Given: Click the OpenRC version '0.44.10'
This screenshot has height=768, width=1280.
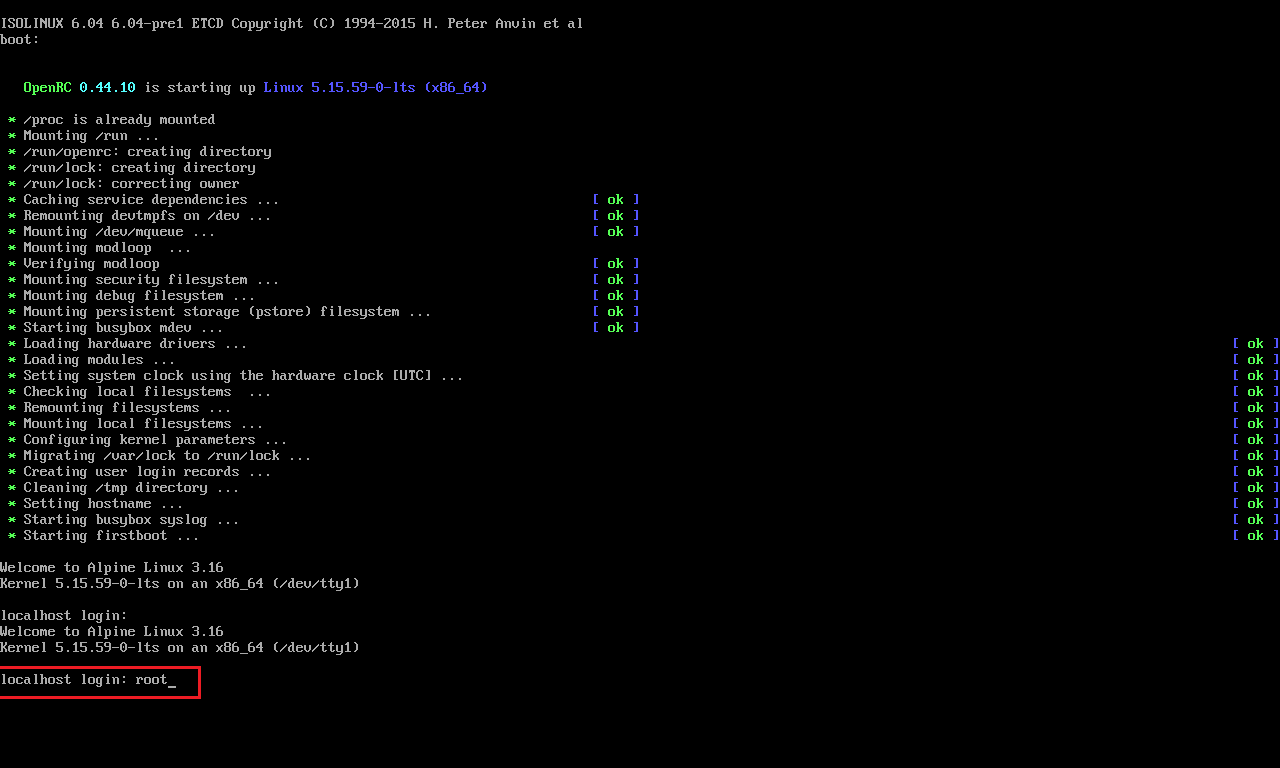Looking at the screenshot, I should (108, 88).
